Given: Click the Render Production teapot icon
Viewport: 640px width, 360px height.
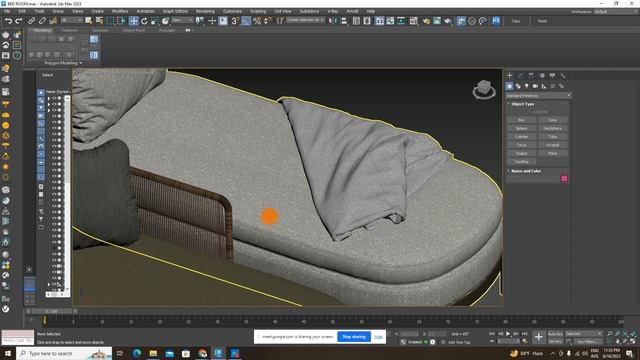Looking at the screenshot, I should point(447,21).
